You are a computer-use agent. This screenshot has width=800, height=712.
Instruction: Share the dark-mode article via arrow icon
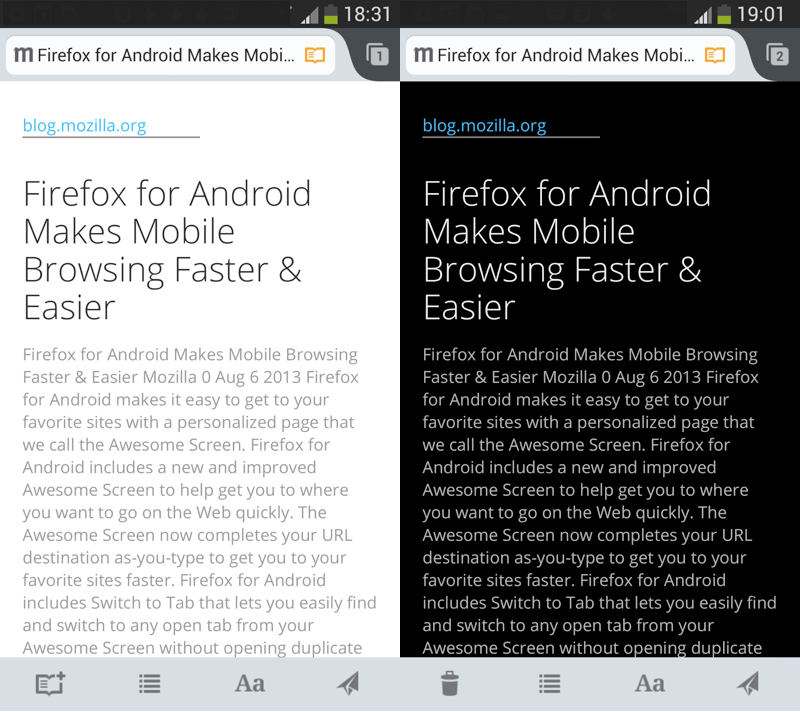pos(749,684)
